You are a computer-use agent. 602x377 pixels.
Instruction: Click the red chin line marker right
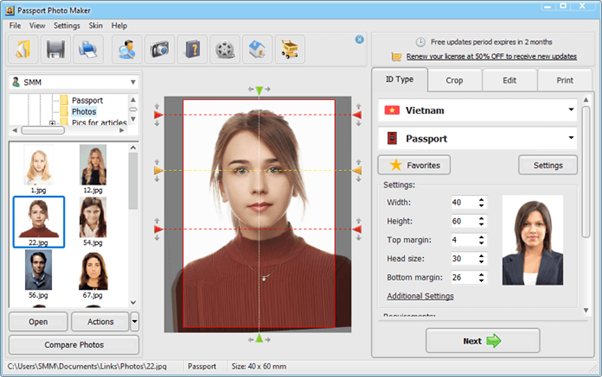pyautogui.click(x=357, y=229)
